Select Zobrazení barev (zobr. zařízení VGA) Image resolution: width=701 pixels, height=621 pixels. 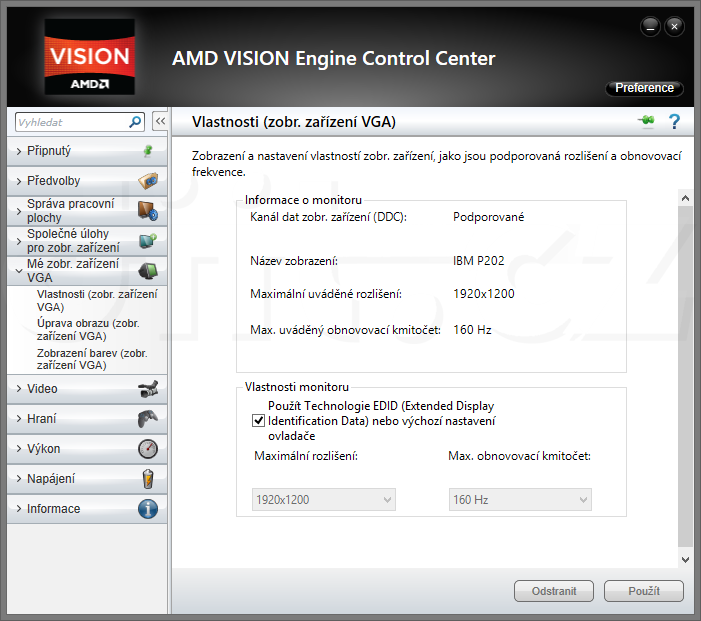pyautogui.click(x=92, y=359)
